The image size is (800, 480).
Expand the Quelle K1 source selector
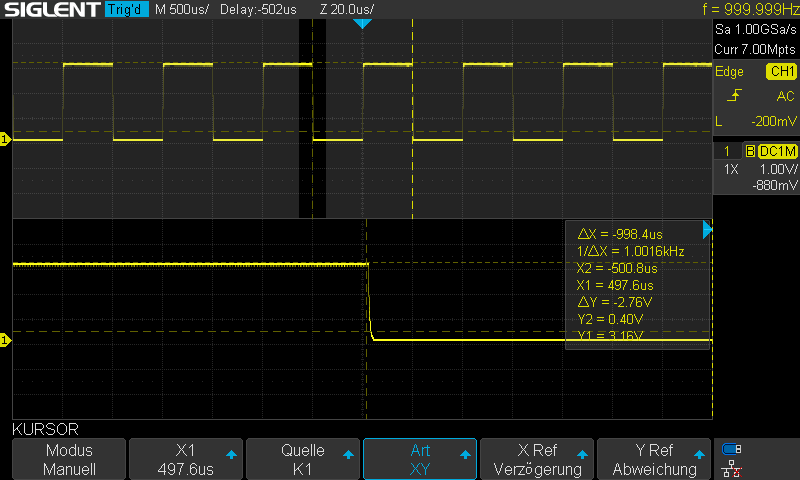point(303,460)
